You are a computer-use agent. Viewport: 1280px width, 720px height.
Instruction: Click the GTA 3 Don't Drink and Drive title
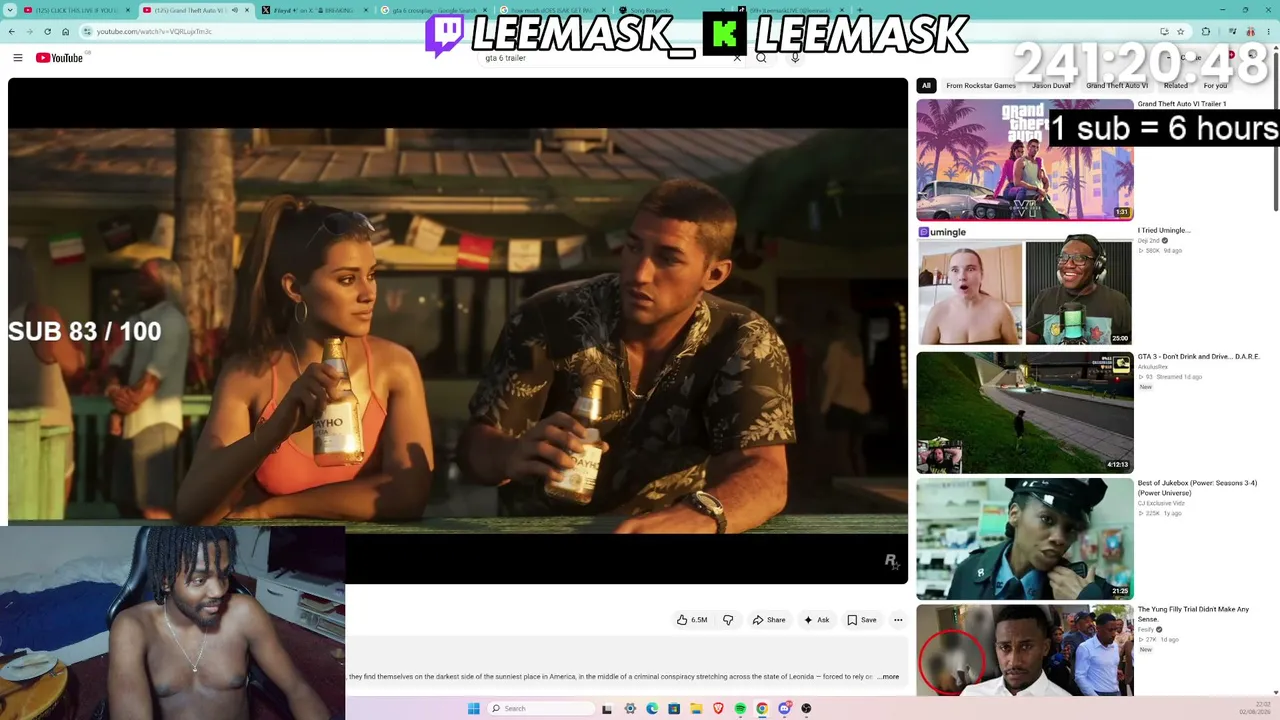tap(1199, 357)
